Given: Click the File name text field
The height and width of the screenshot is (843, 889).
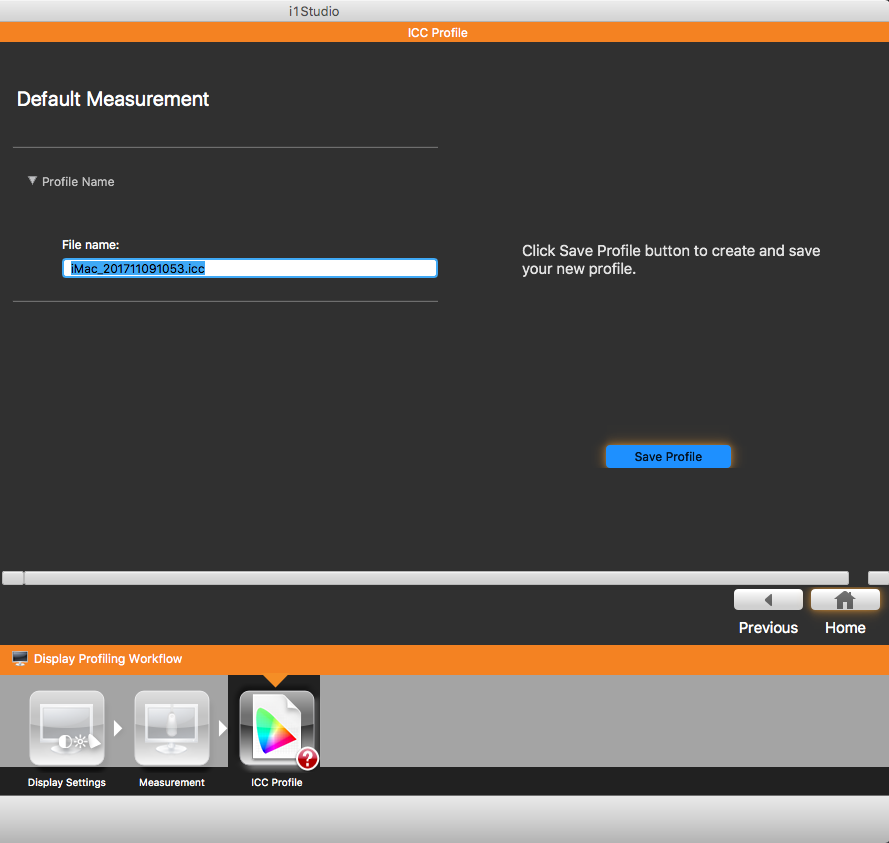Looking at the screenshot, I should [250, 268].
